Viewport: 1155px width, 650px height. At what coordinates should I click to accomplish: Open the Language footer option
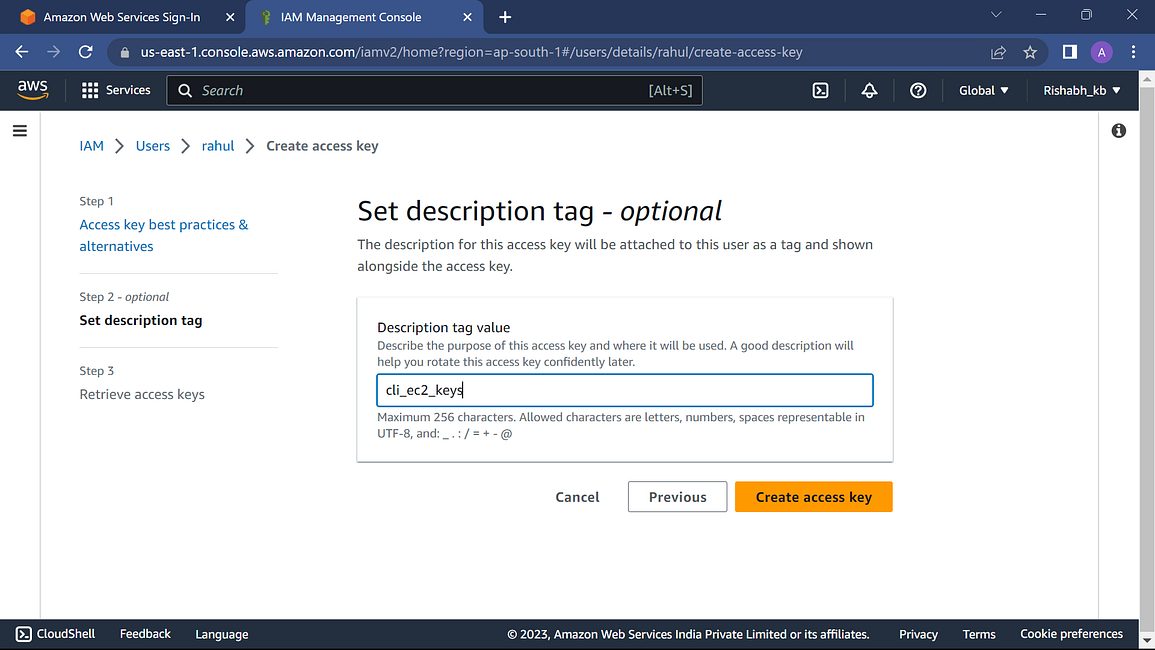coord(222,634)
